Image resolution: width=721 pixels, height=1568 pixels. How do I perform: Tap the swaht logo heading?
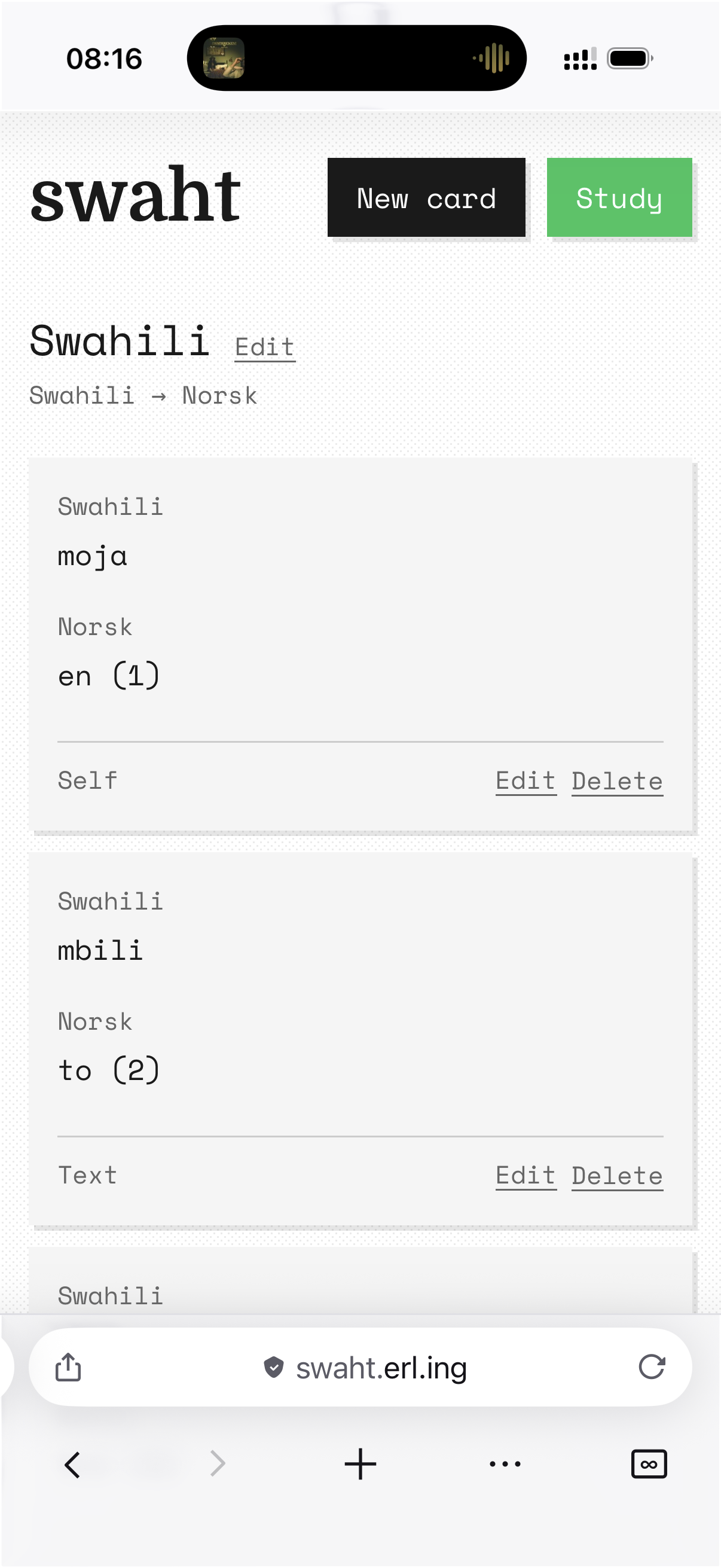pos(136,196)
